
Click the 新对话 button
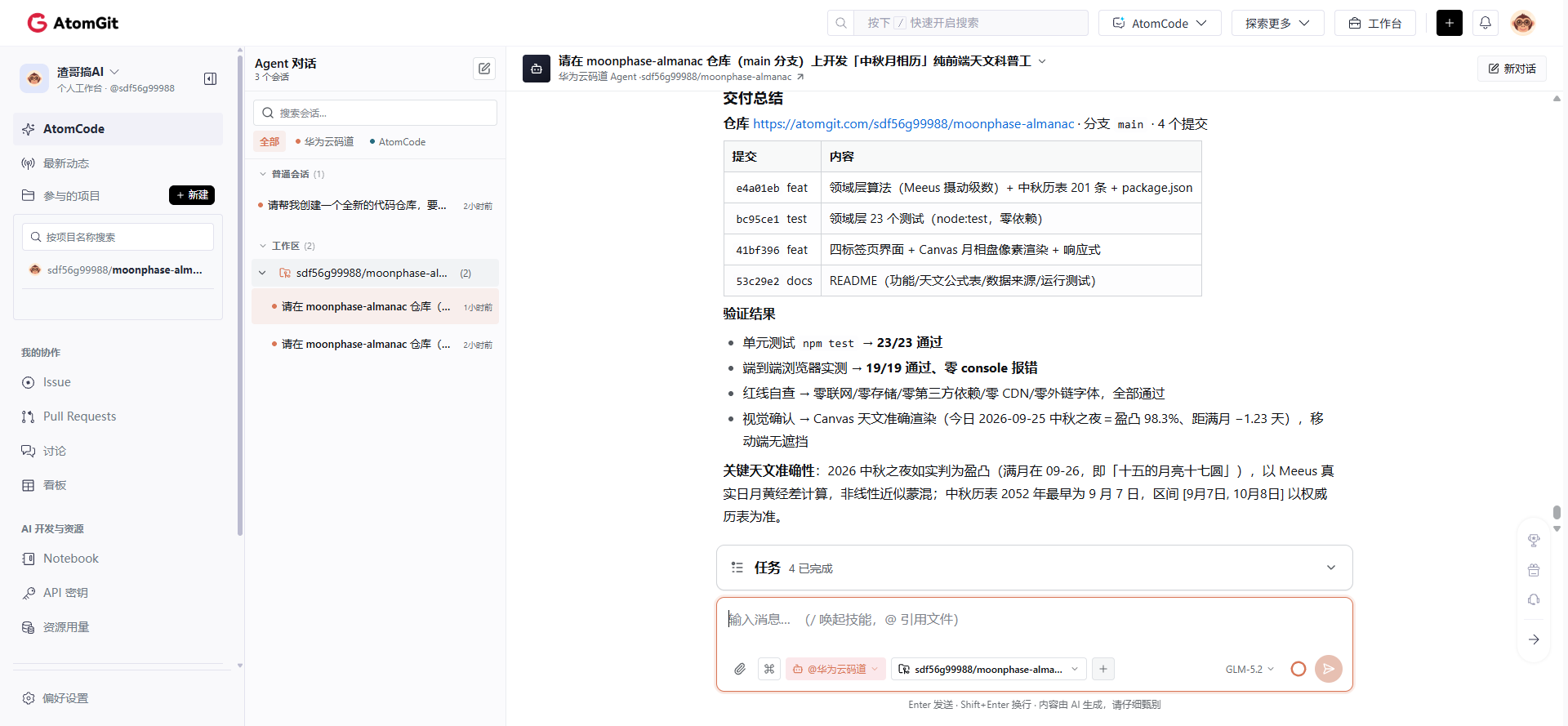1512,69
